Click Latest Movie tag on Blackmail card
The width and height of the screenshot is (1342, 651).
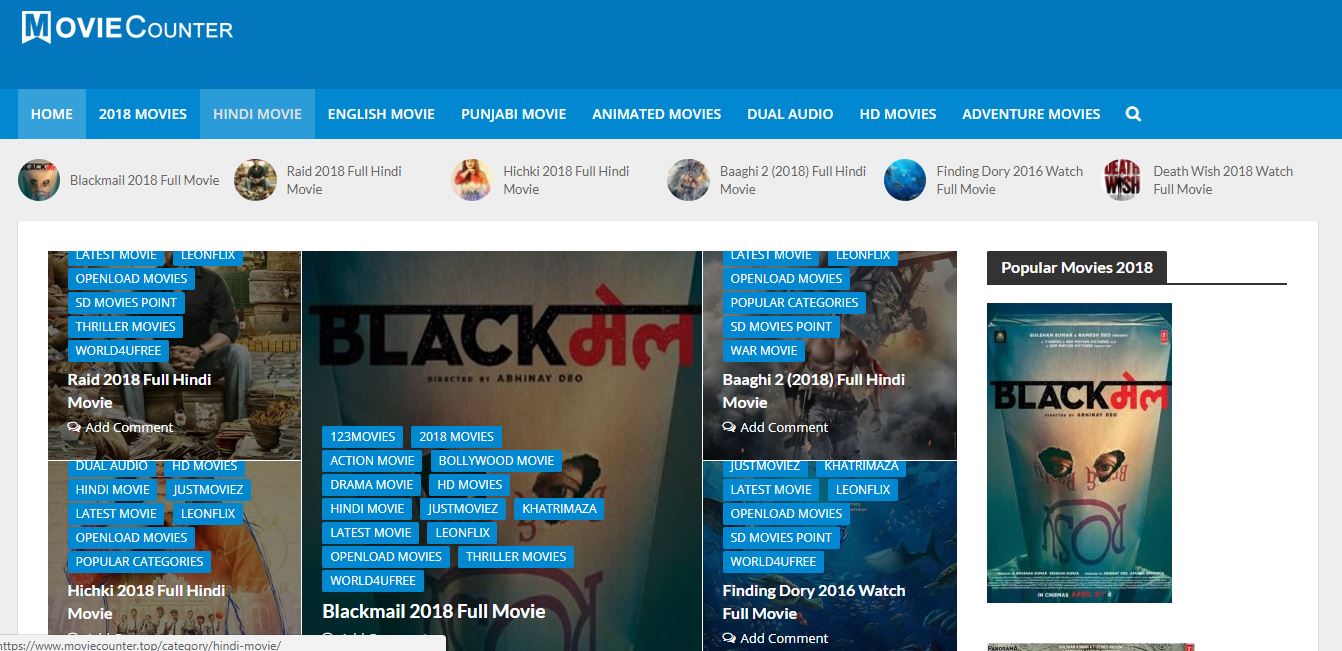coord(371,532)
